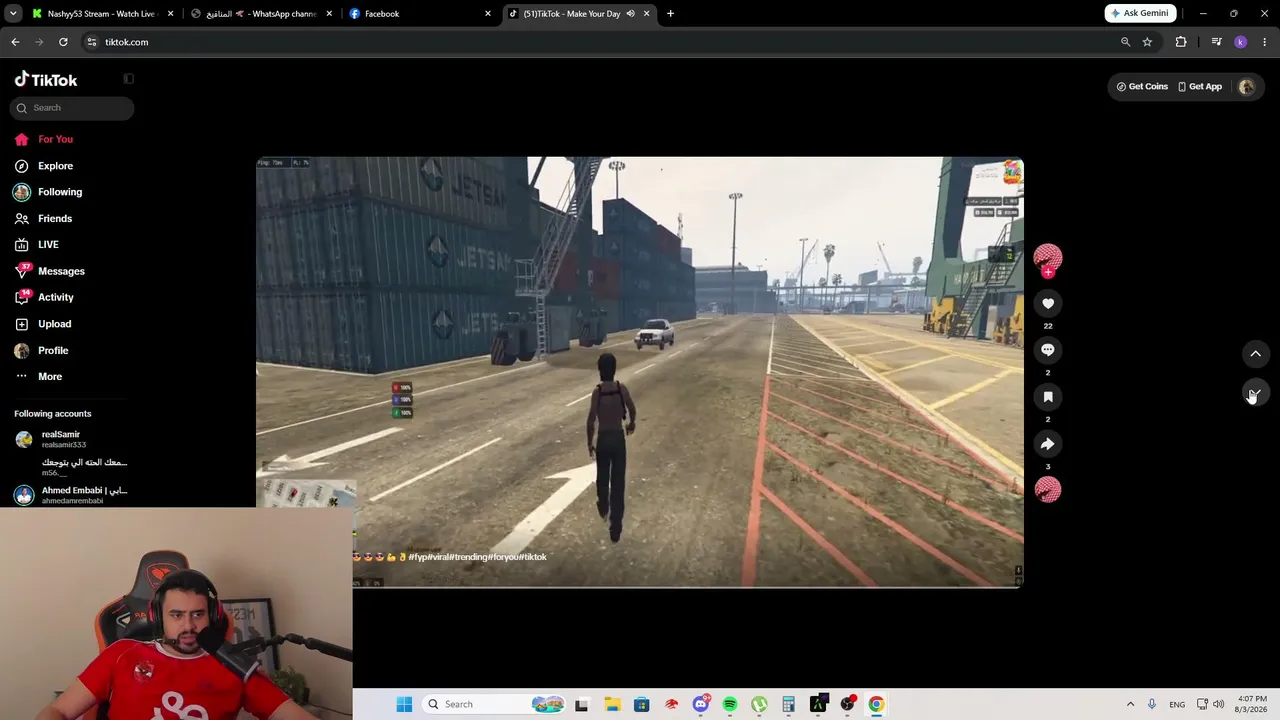Close the Nashyy53 Stream tab
Screen dimensions: 1280x720
click(171, 14)
